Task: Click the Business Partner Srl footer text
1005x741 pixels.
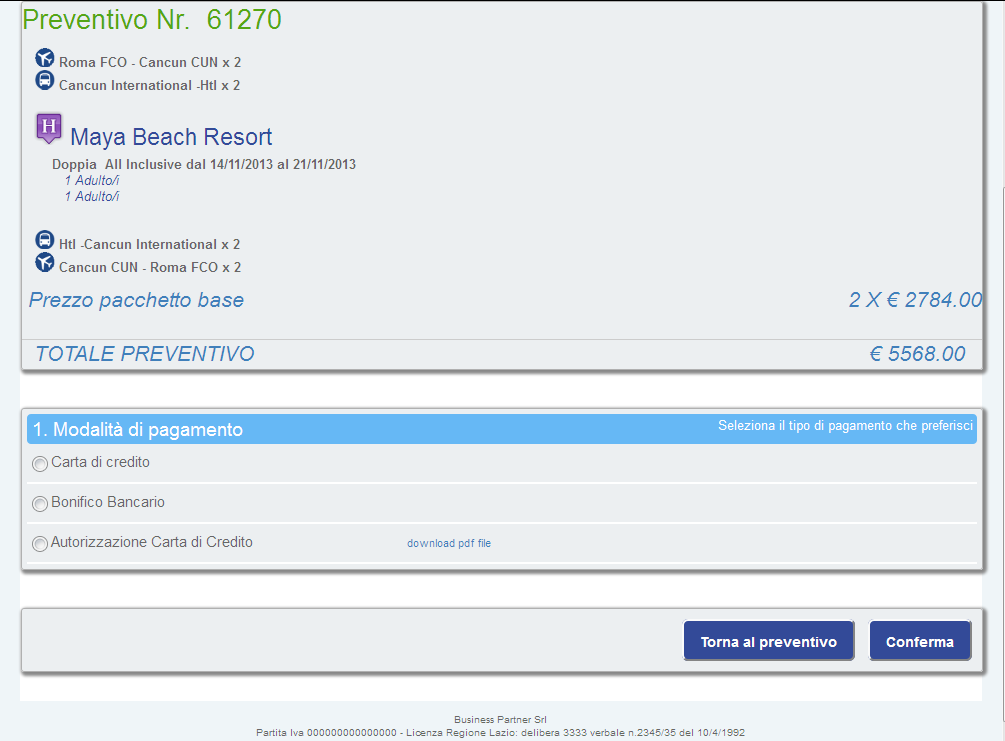Action: pos(501,720)
